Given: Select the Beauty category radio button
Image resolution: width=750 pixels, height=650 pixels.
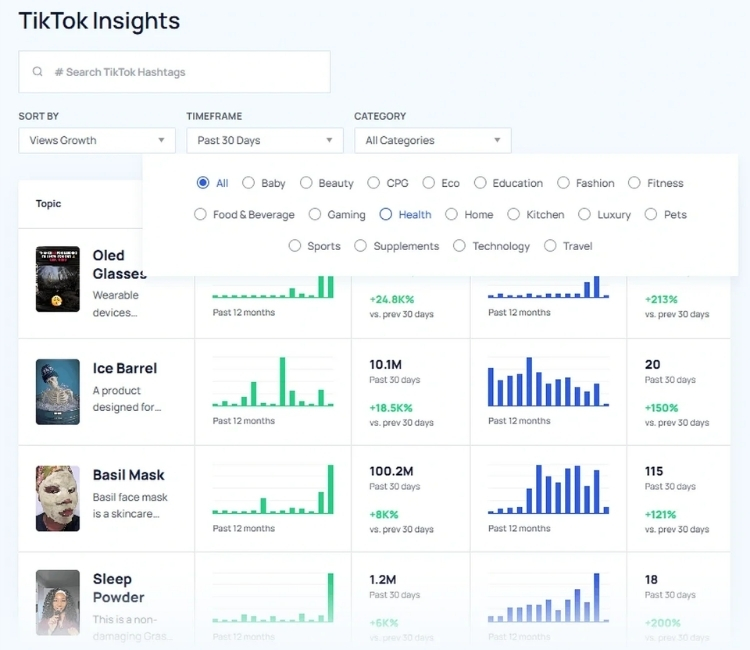Looking at the screenshot, I should (x=306, y=183).
